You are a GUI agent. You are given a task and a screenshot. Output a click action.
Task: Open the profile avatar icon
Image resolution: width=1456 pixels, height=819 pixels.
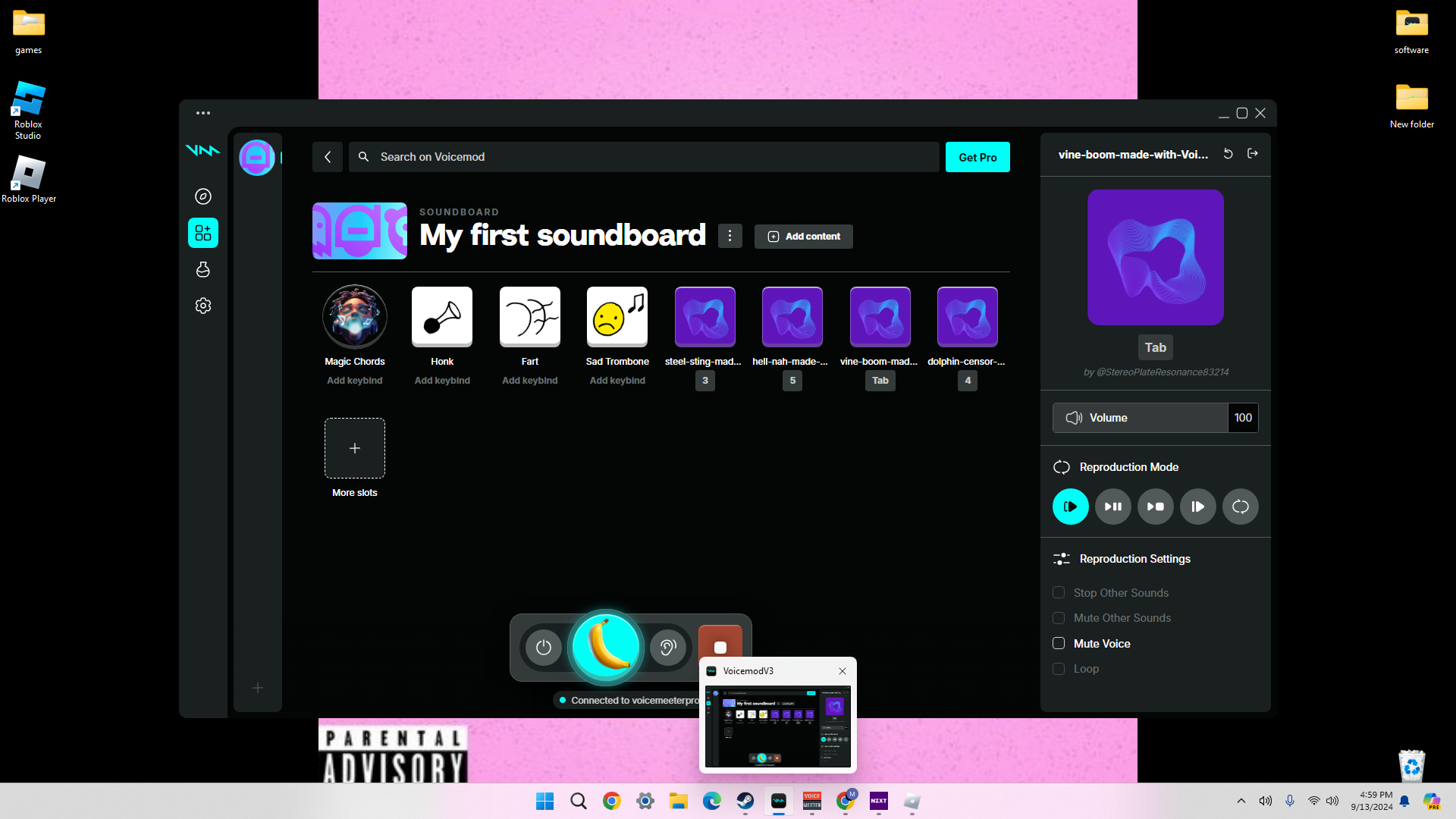point(257,158)
